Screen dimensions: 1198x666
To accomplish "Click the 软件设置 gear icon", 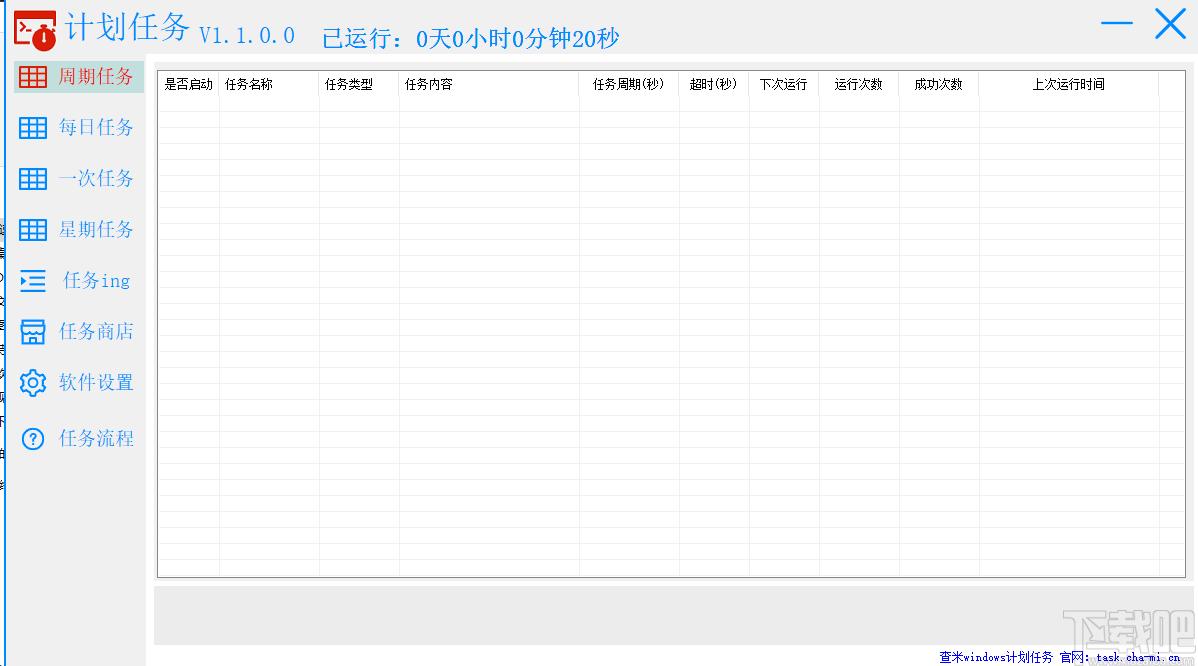I will (x=33, y=383).
